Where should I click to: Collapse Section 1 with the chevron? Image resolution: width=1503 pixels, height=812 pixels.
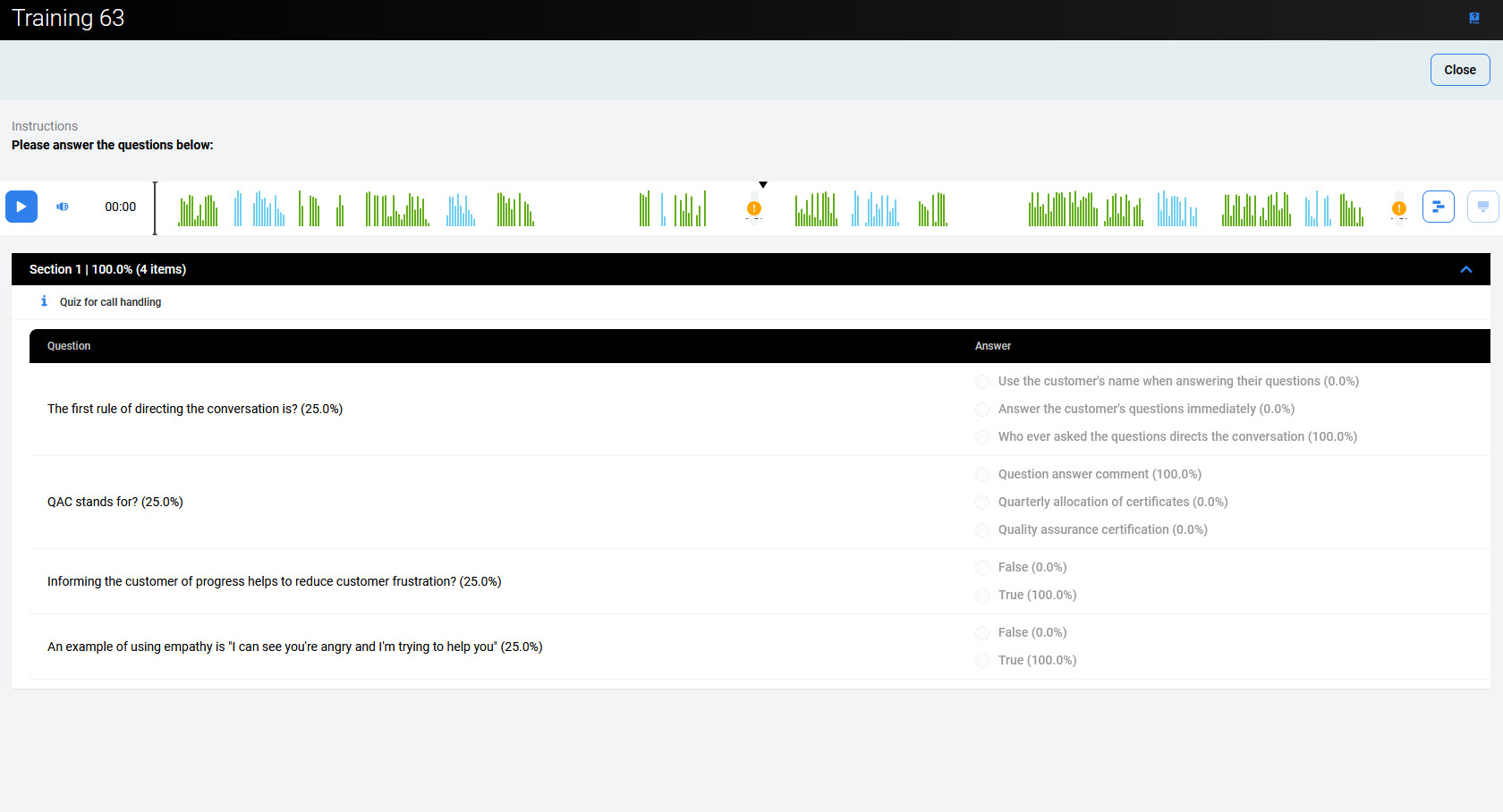(1466, 269)
